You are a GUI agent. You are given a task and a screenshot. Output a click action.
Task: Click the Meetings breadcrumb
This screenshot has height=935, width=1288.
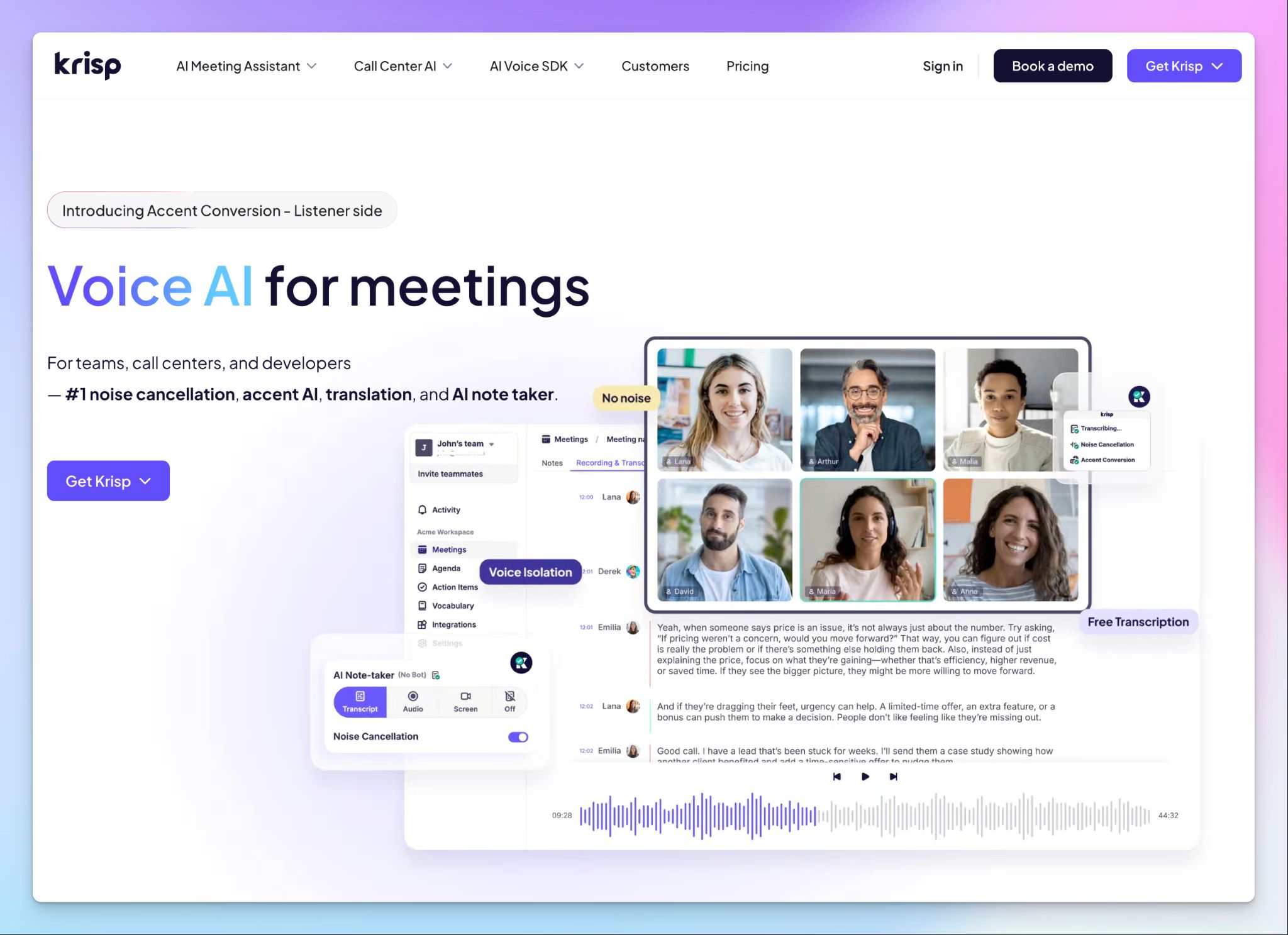pos(565,440)
